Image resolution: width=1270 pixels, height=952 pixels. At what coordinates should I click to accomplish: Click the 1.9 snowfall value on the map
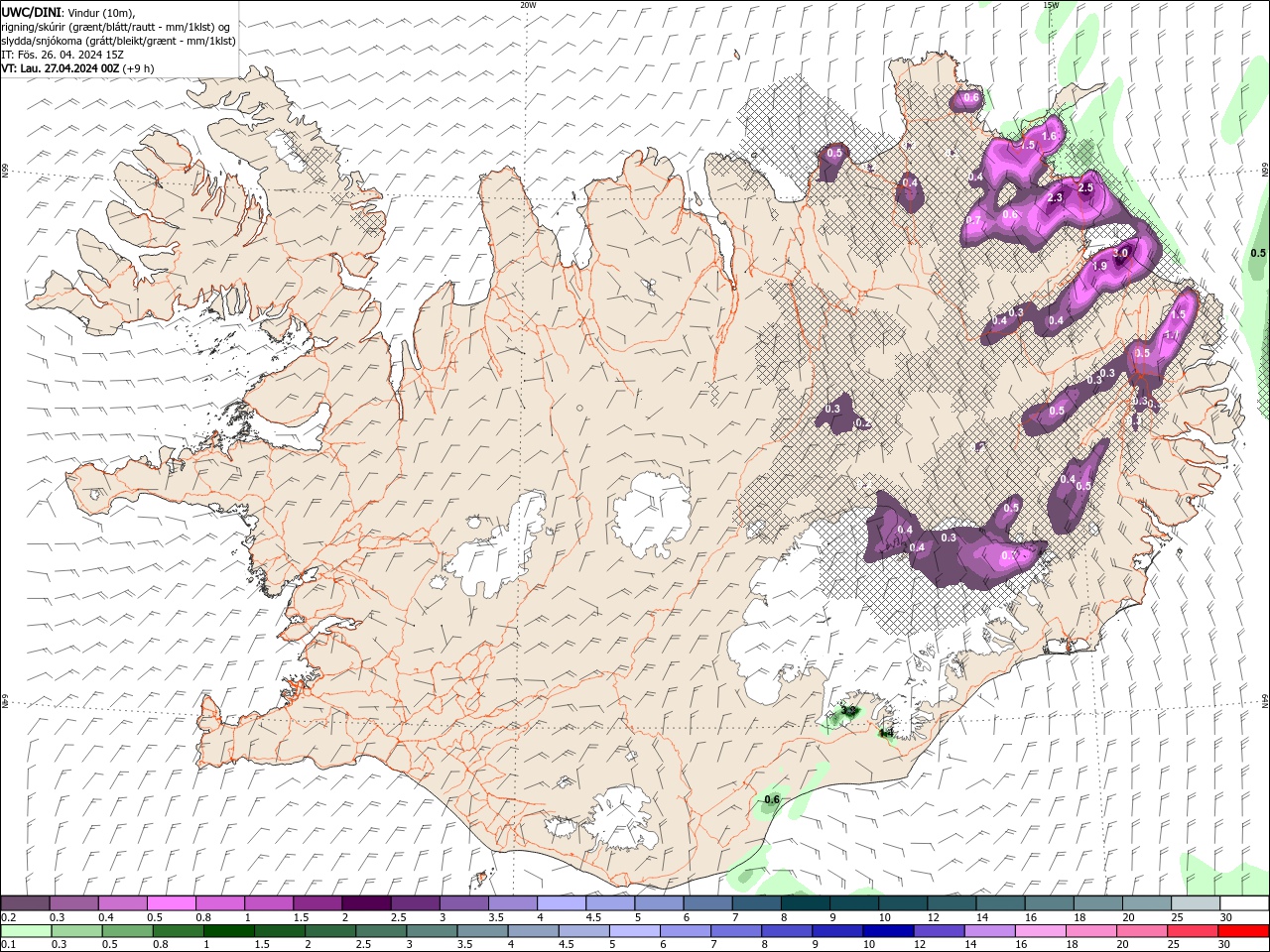[1099, 266]
